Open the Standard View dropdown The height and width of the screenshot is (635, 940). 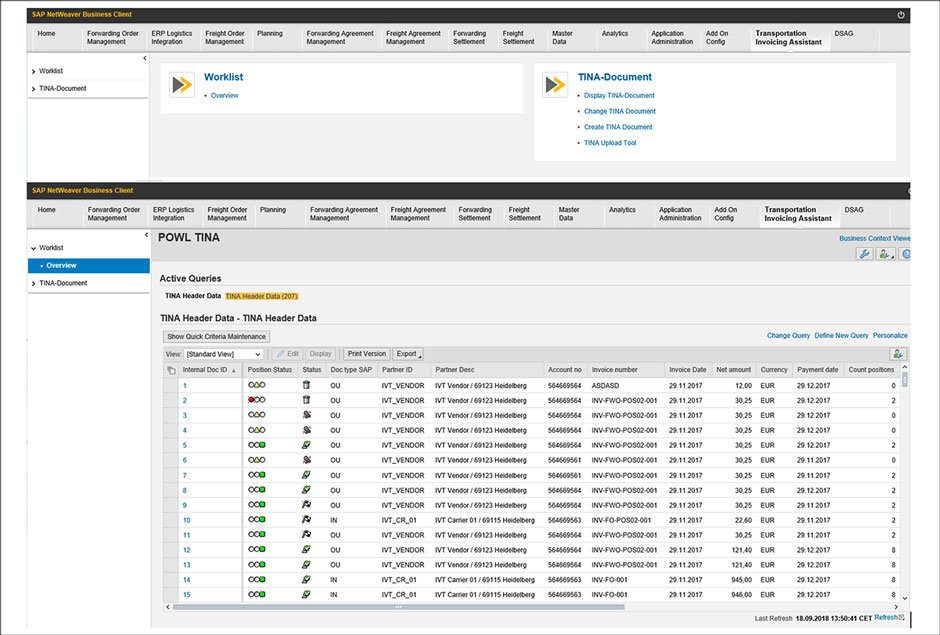224,354
